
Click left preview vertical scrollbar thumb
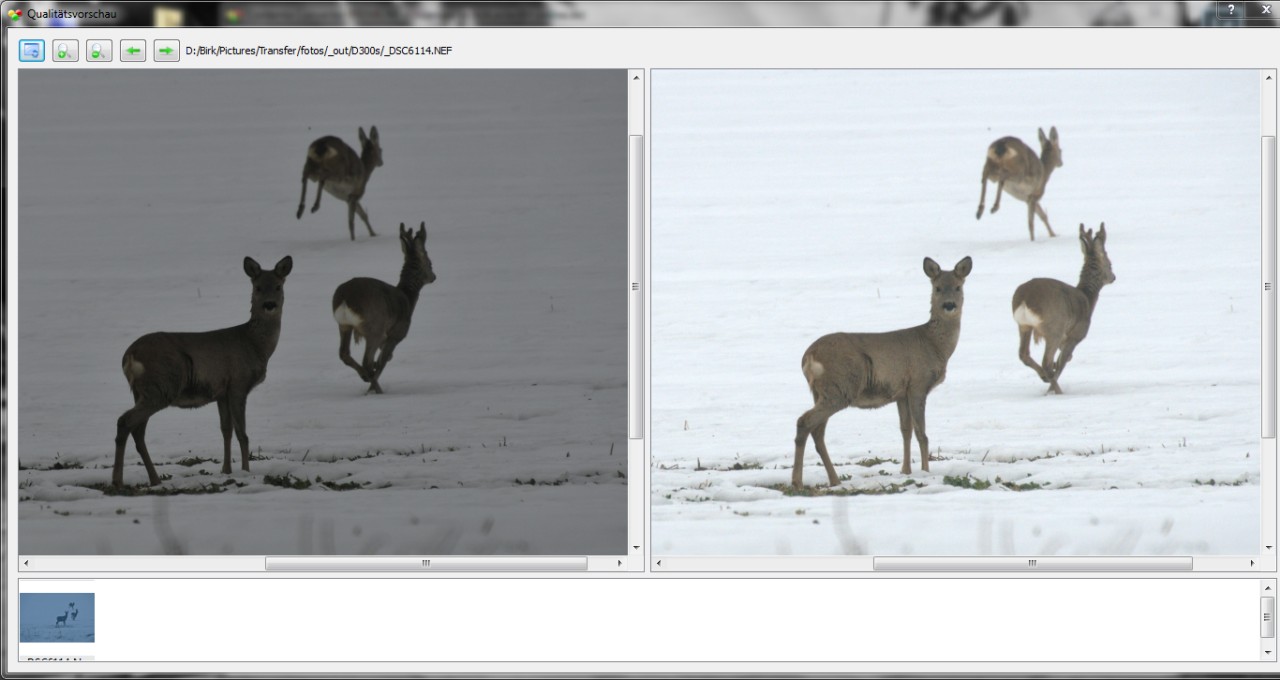(637, 287)
